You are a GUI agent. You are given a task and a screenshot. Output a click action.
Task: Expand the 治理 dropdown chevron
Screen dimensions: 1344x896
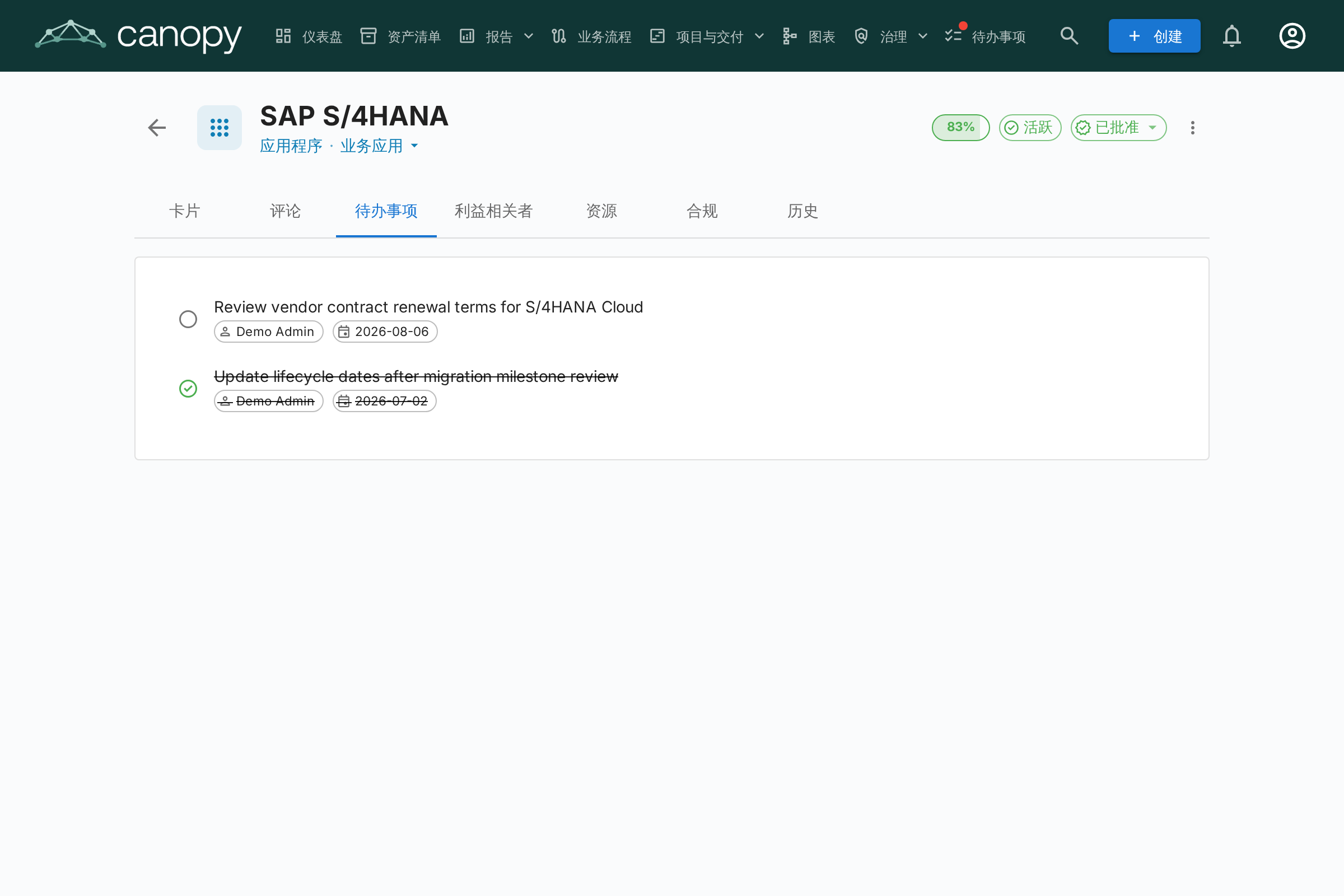pyautogui.click(x=923, y=36)
